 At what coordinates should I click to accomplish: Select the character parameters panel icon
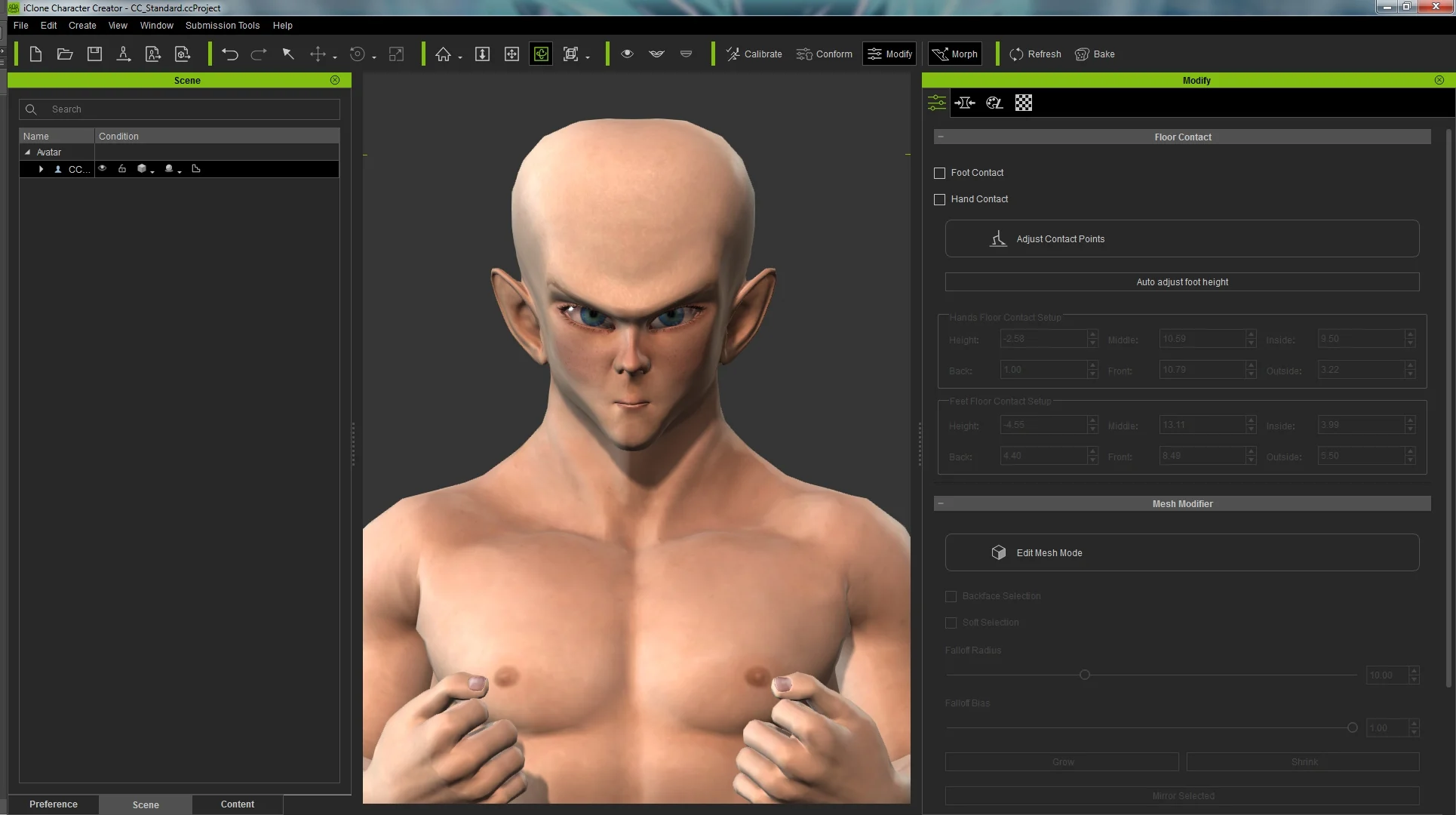click(x=936, y=102)
